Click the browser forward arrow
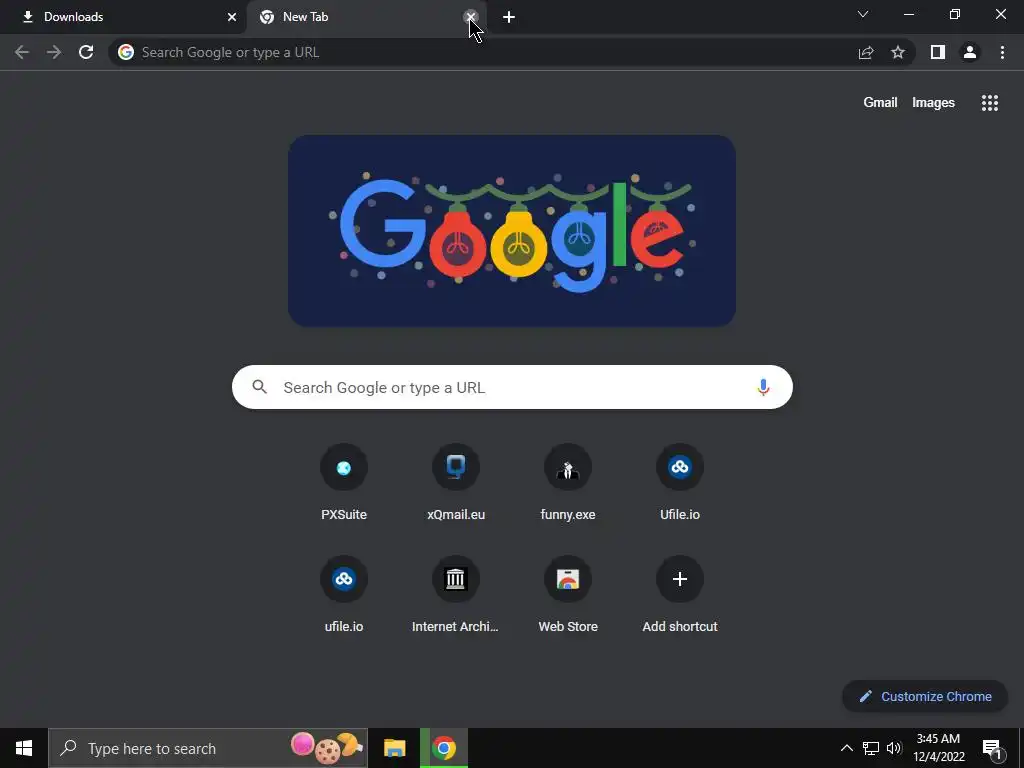The height and width of the screenshot is (768, 1024). point(54,52)
